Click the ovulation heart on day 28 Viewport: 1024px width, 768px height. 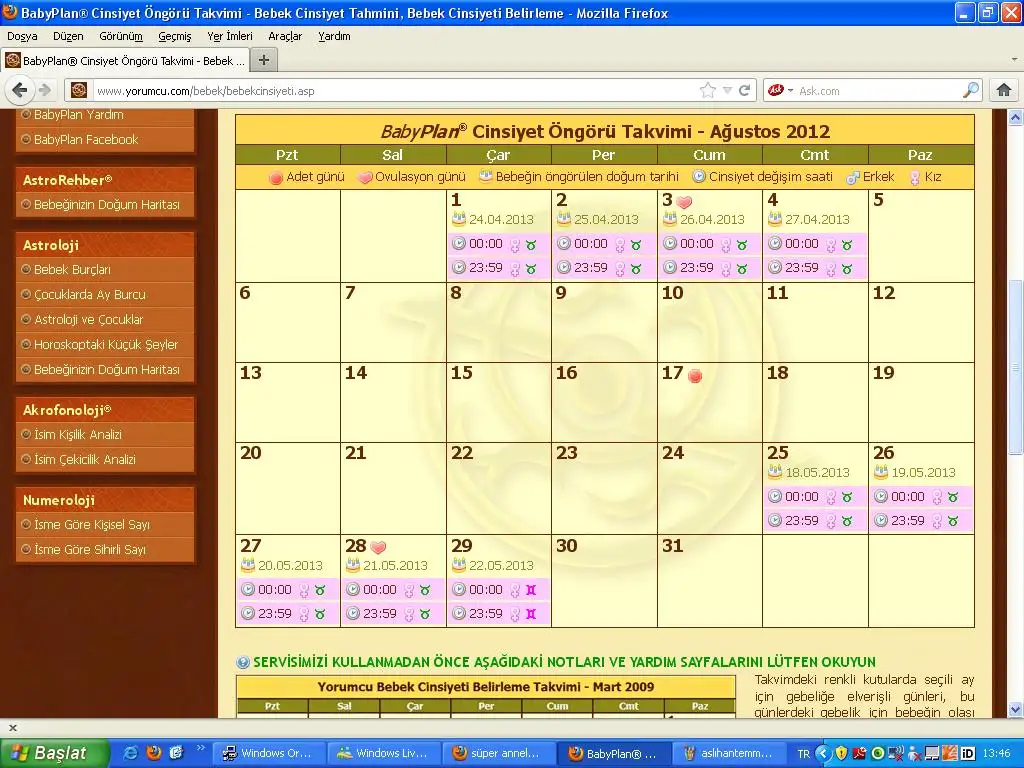pyautogui.click(x=378, y=547)
